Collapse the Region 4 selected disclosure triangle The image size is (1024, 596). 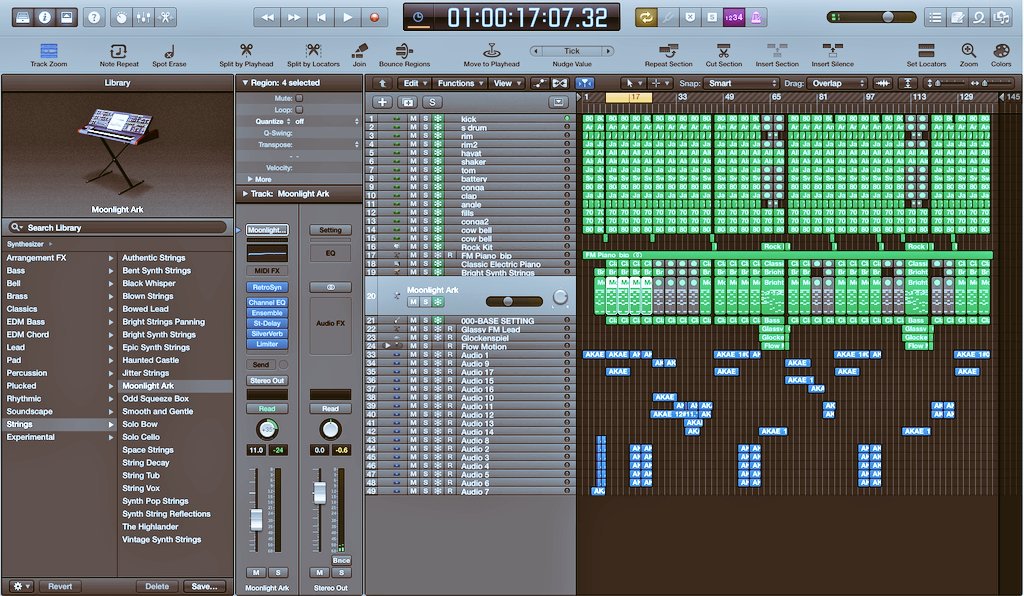(x=245, y=83)
